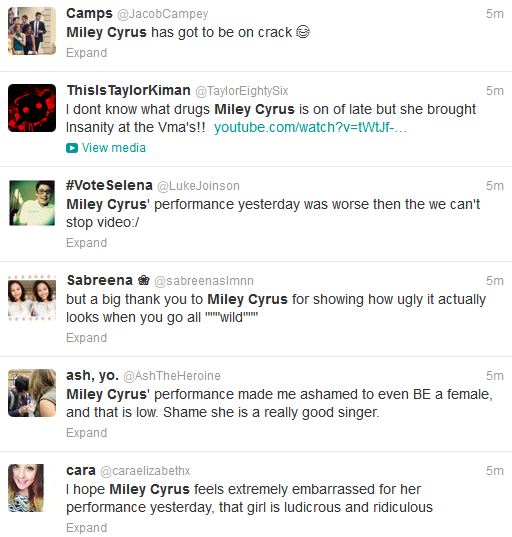Expand the ash, yo. tweet

click(87, 433)
